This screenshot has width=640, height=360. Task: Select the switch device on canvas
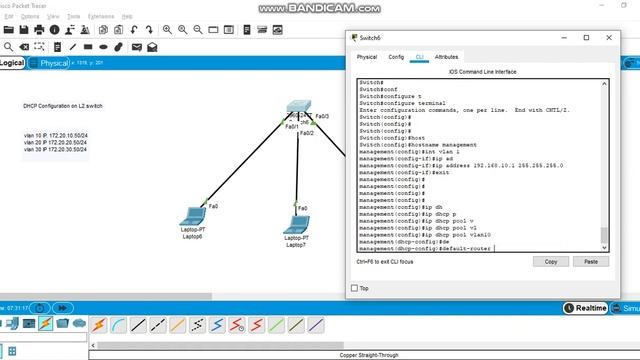(x=299, y=106)
